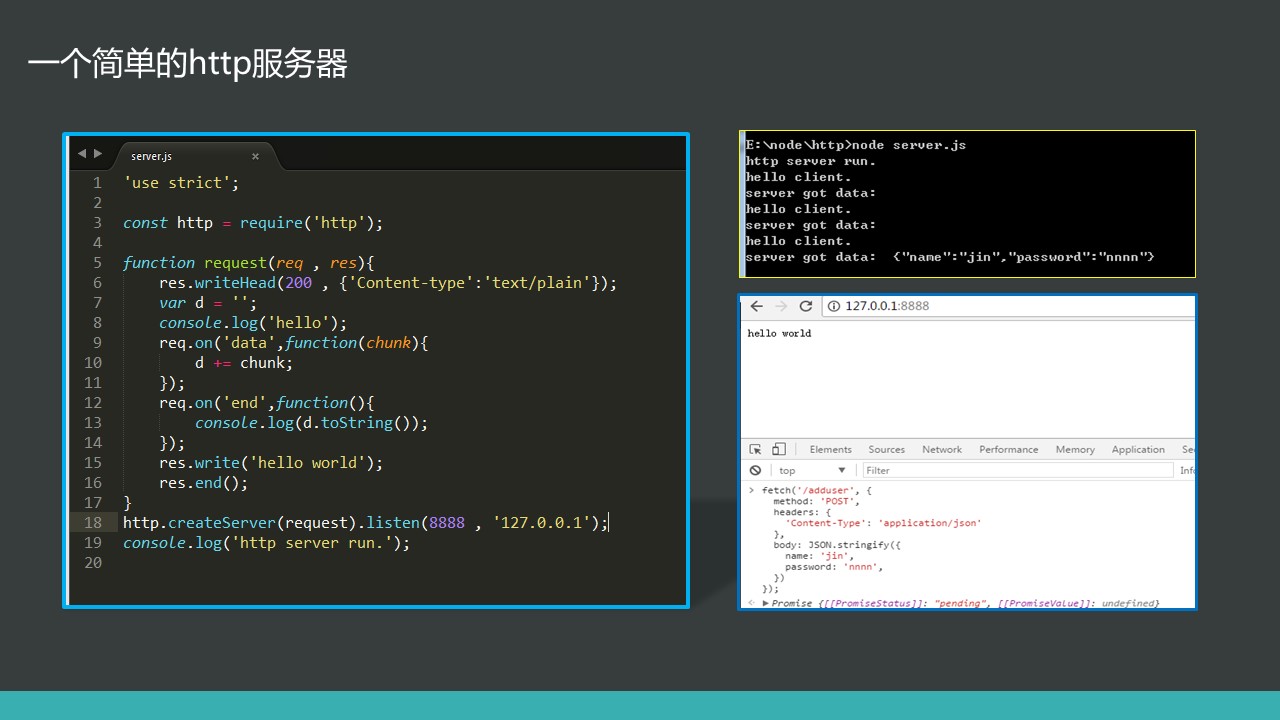Toggle the DevTools device toolbar icon
Screen dimensions: 1280x720
[x=779, y=450]
